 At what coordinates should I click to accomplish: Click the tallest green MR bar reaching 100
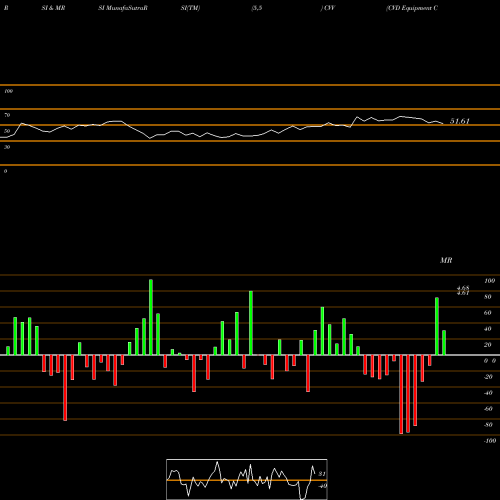pos(151,317)
